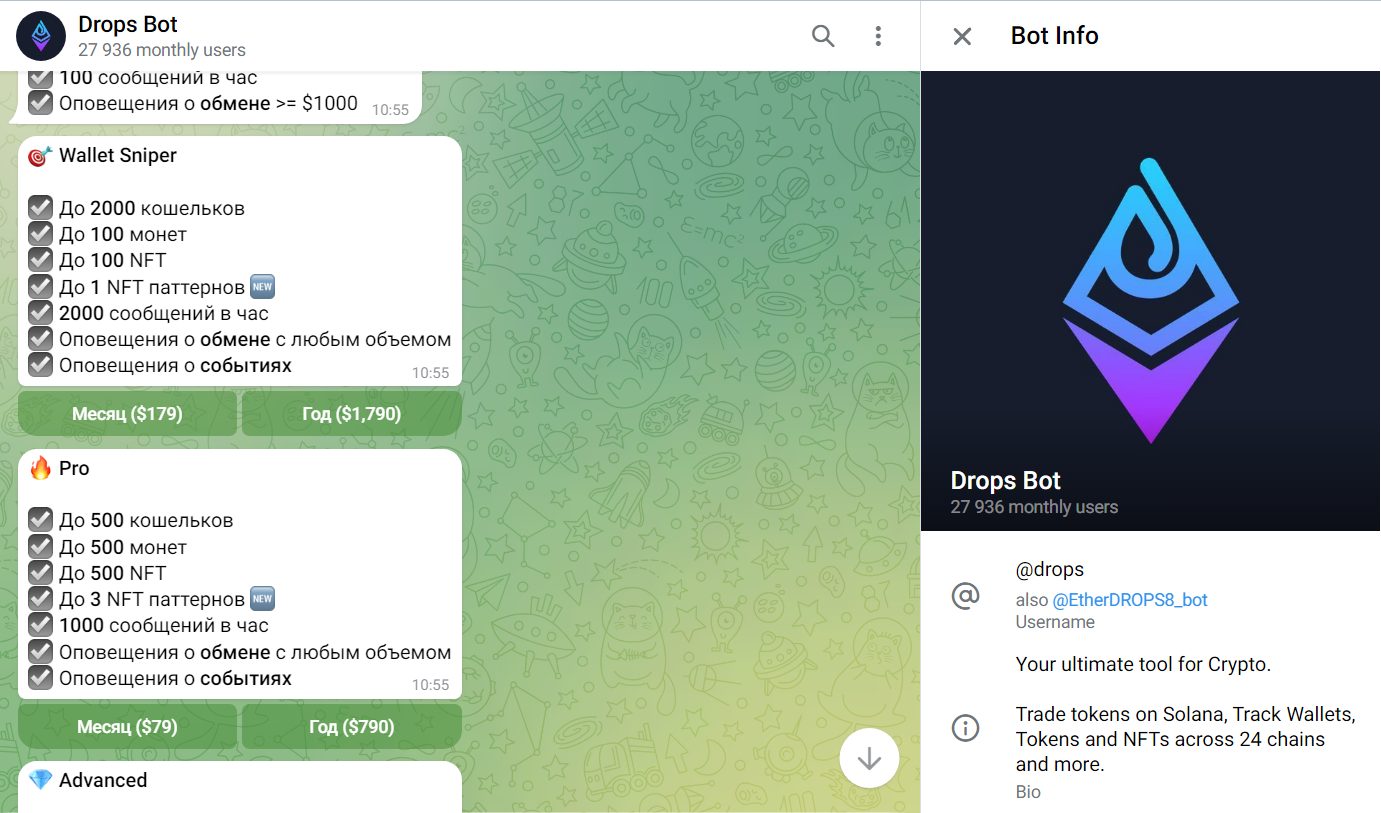
Task: Buy Pro yearly plan for $790
Action: 352,726
